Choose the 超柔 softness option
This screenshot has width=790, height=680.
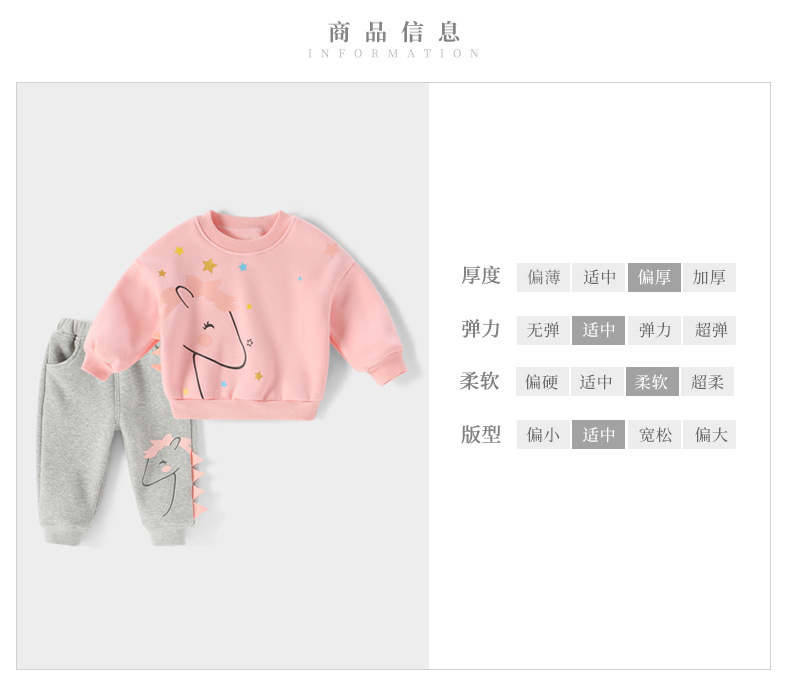click(x=707, y=382)
